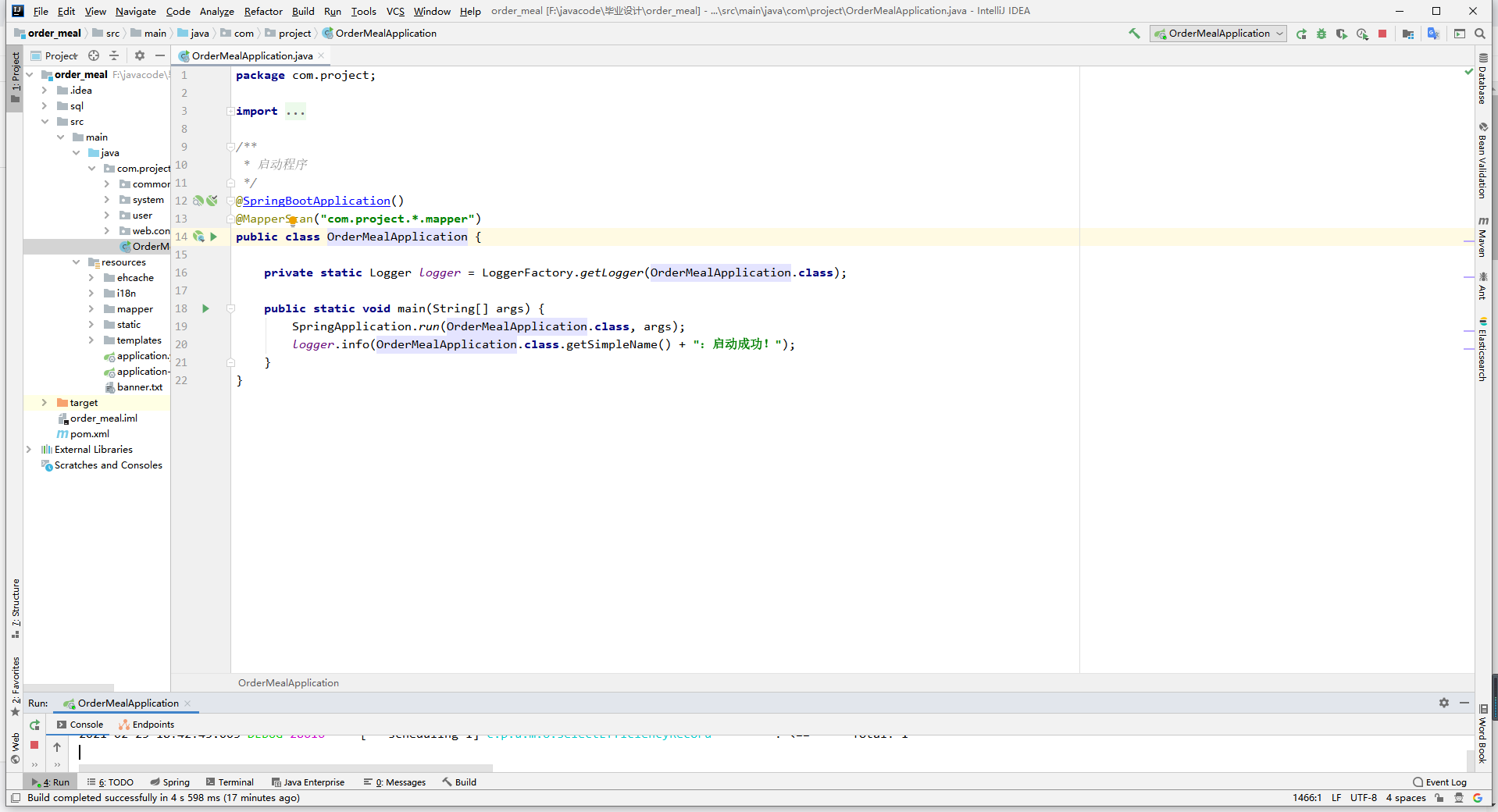This screenshot has height=812, width=1498.
Task: Hide the Project tool window
Action: point(160,55)
